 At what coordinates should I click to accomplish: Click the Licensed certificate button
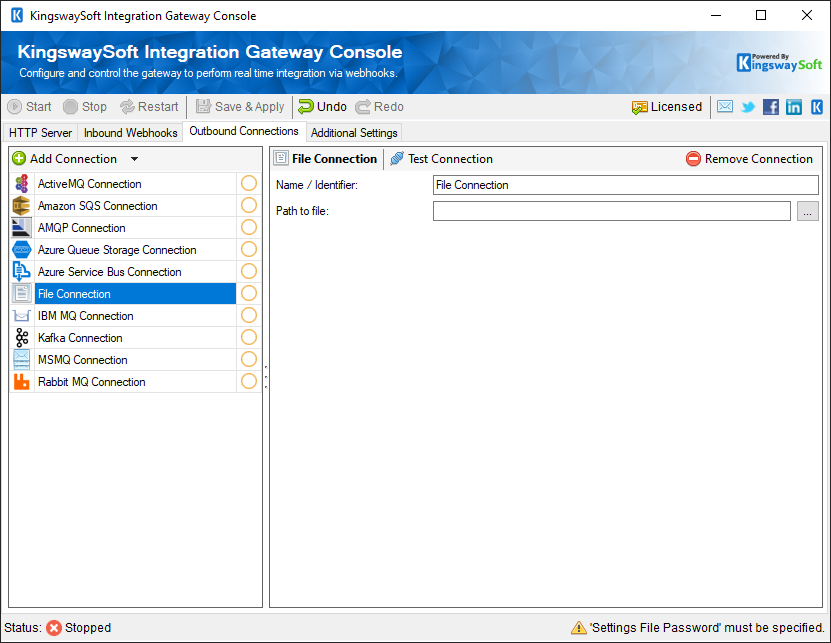(x=667, y=107)
